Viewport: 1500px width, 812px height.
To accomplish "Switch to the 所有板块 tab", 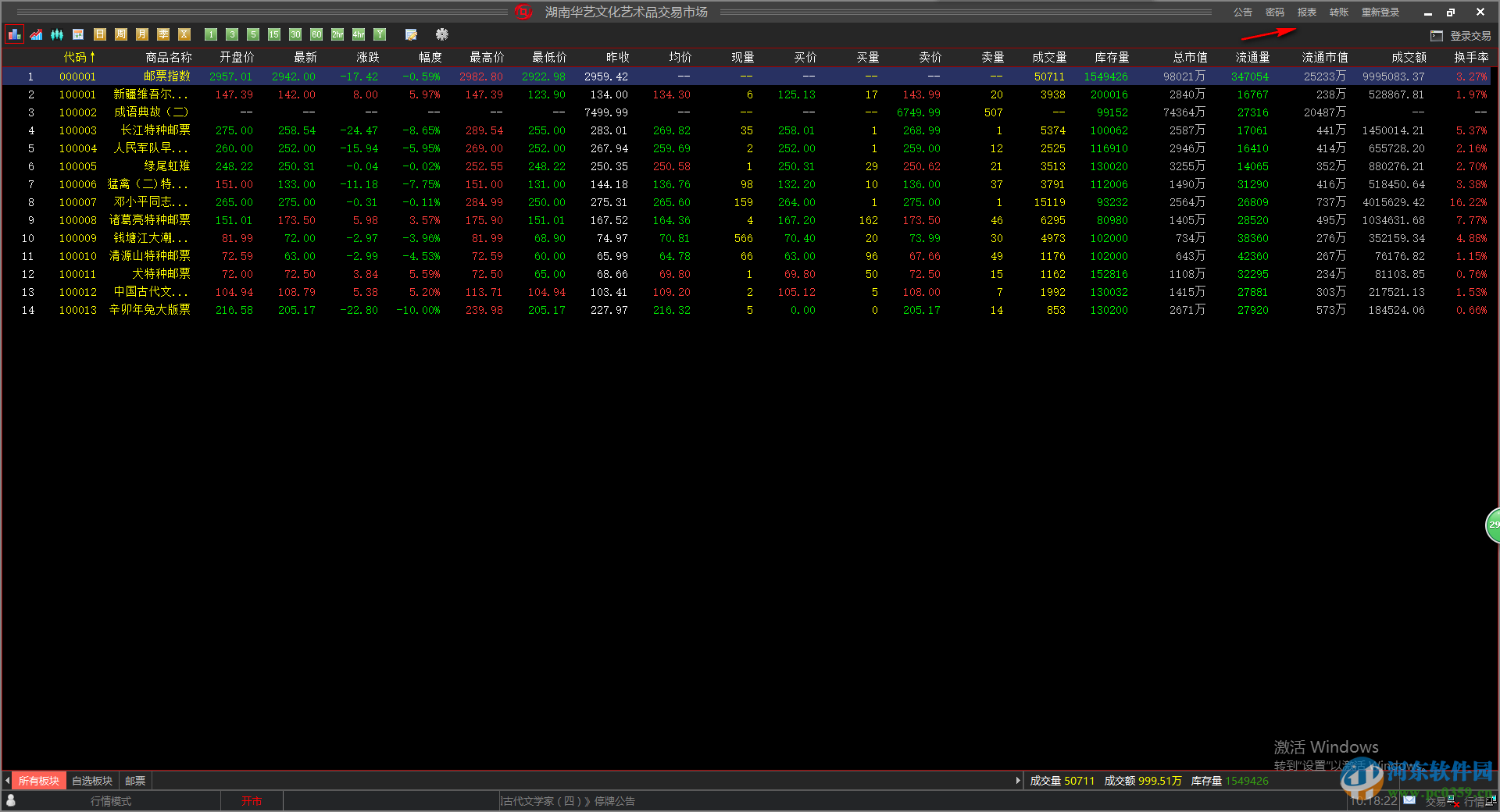I will pyautogui.click(x=39, y=781).
